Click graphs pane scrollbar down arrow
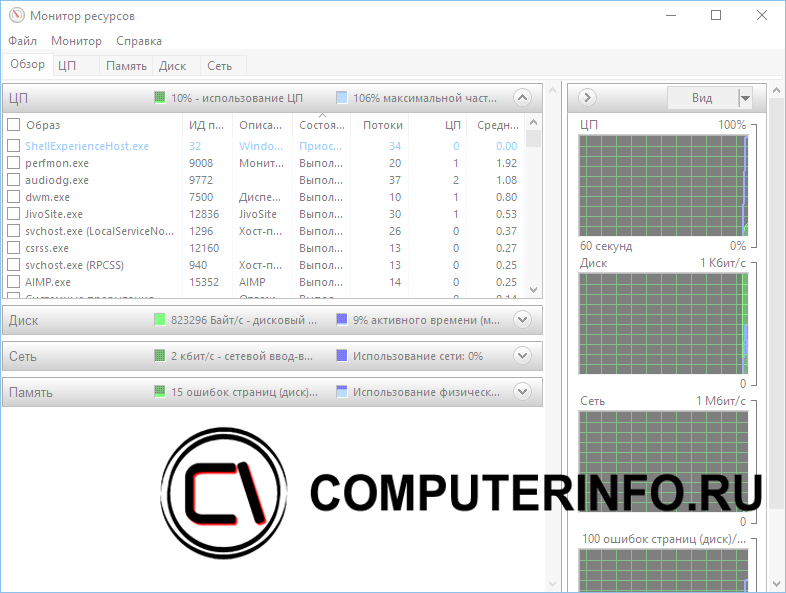The image size is (786, 593). point(776,584)
